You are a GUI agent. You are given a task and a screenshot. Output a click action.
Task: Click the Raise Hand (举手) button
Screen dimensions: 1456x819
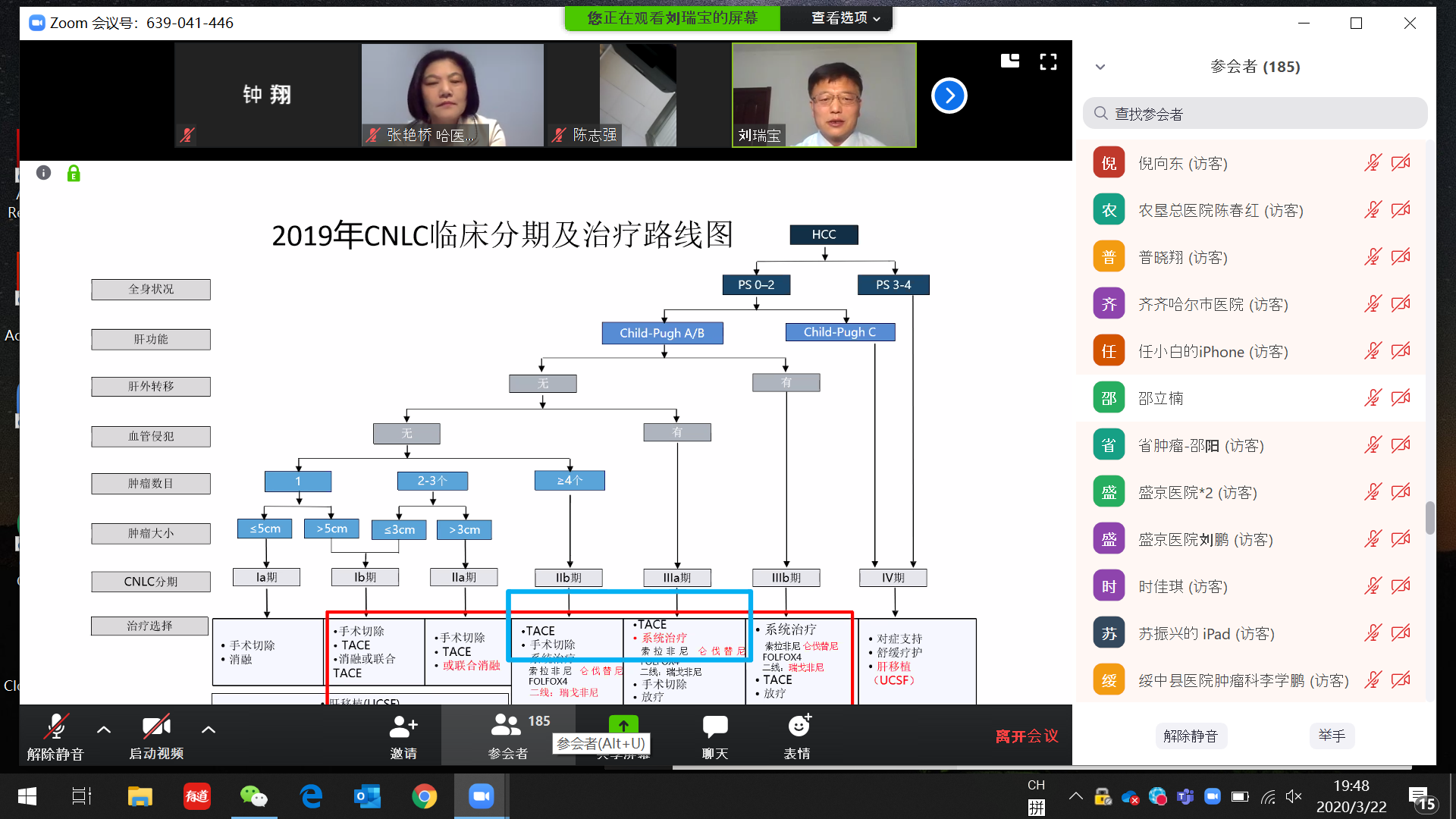(1332, 736)
